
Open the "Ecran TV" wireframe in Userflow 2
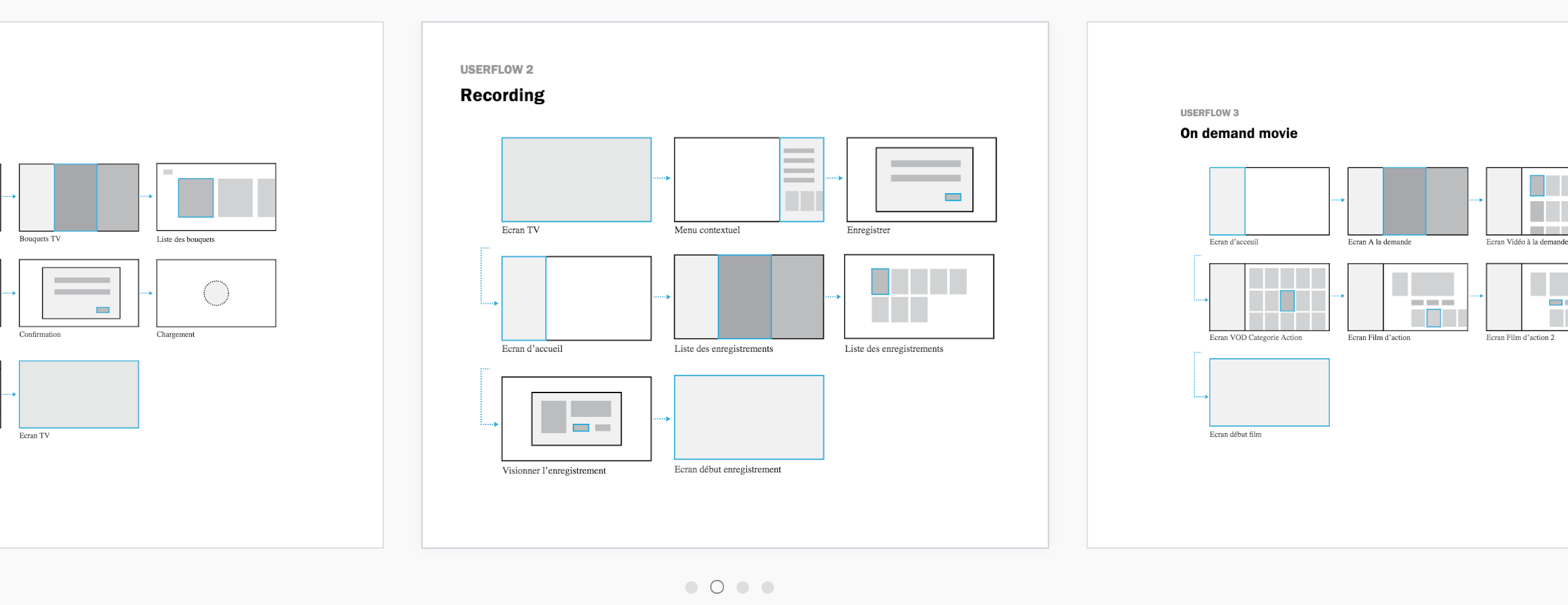(x=576, y=181)
